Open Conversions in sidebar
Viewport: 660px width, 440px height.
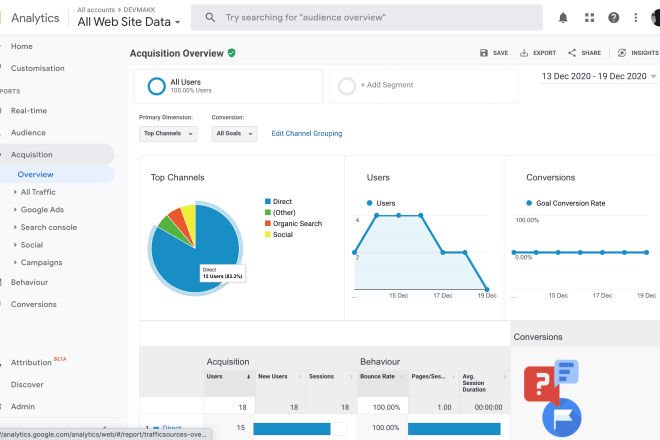[x=34, y=304]
